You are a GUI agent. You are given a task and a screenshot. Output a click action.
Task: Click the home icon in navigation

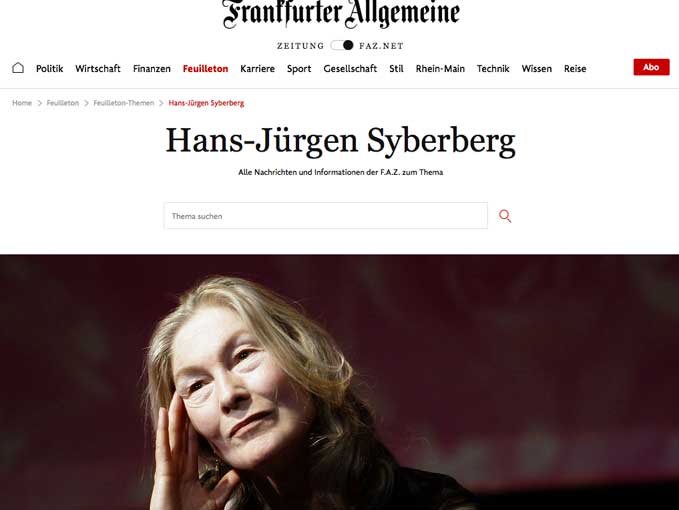click(18, 68)
